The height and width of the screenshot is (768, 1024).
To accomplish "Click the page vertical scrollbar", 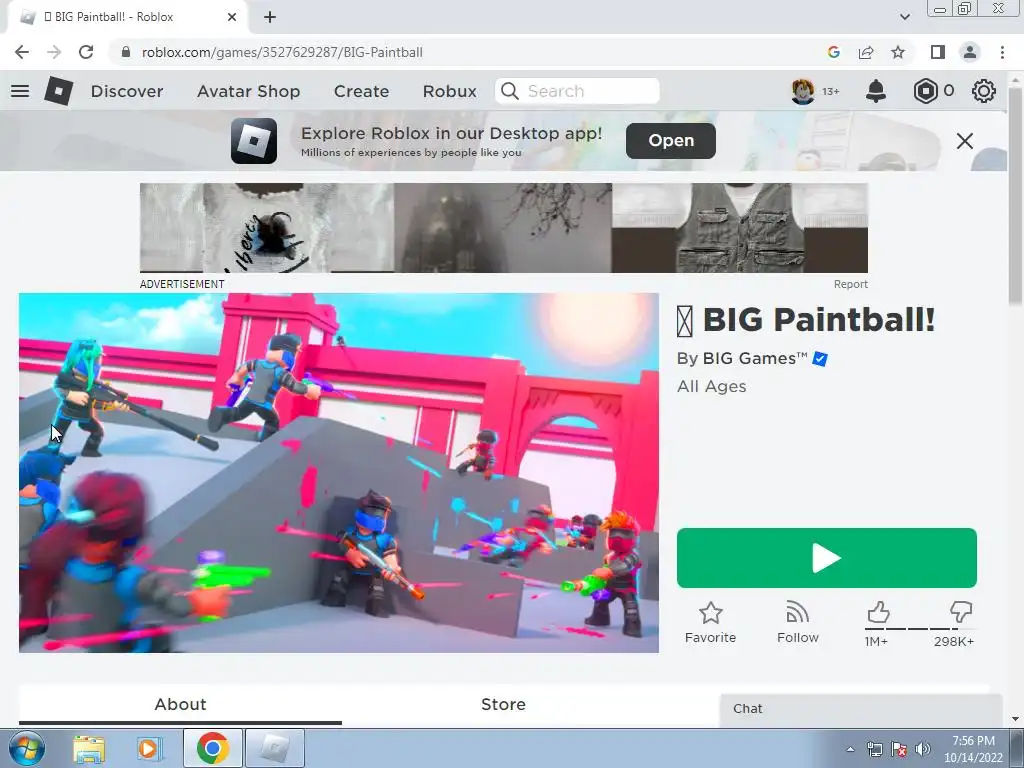I will (x=1014, y=196).
